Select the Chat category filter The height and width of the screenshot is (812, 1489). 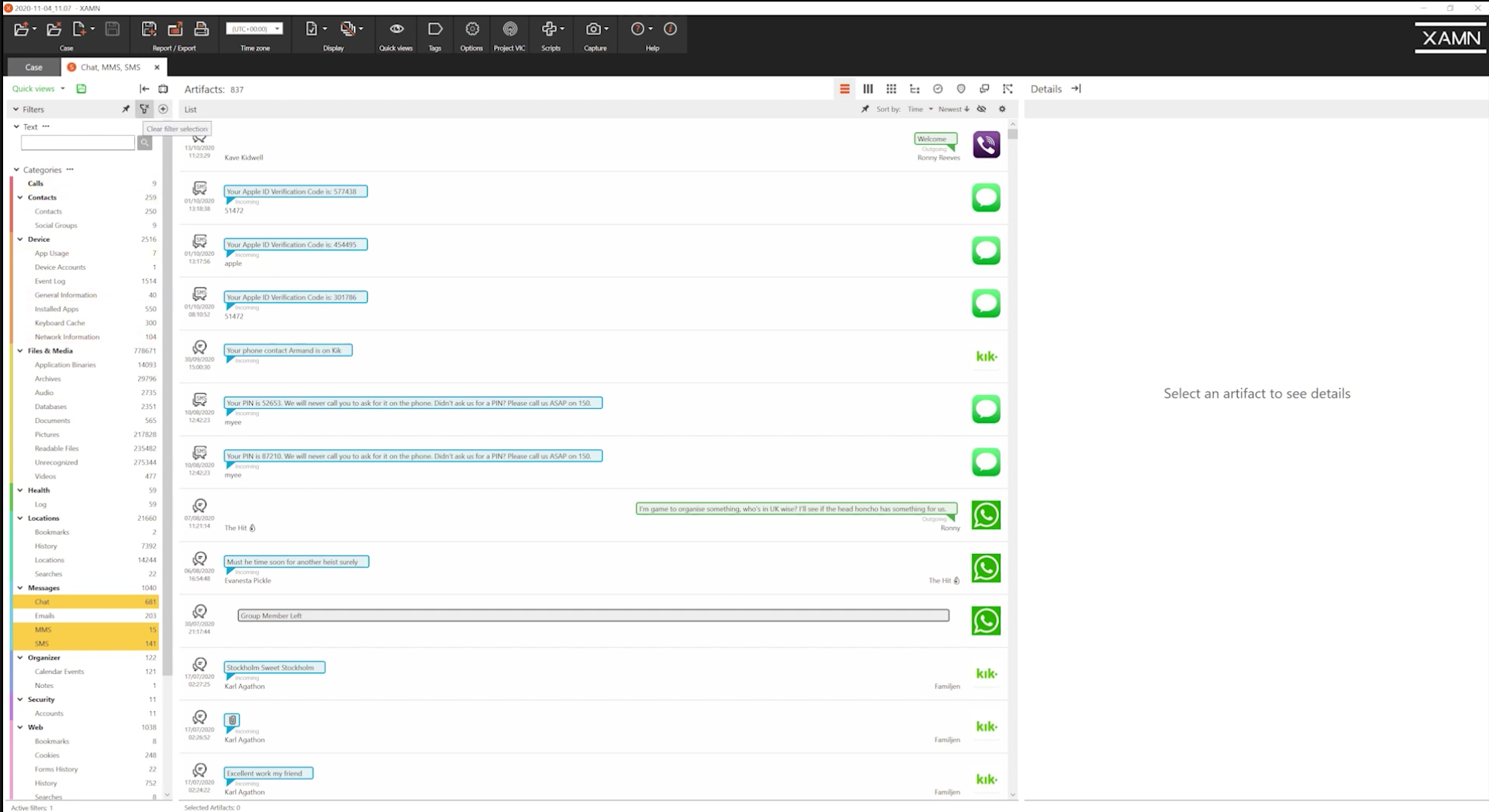42,602
